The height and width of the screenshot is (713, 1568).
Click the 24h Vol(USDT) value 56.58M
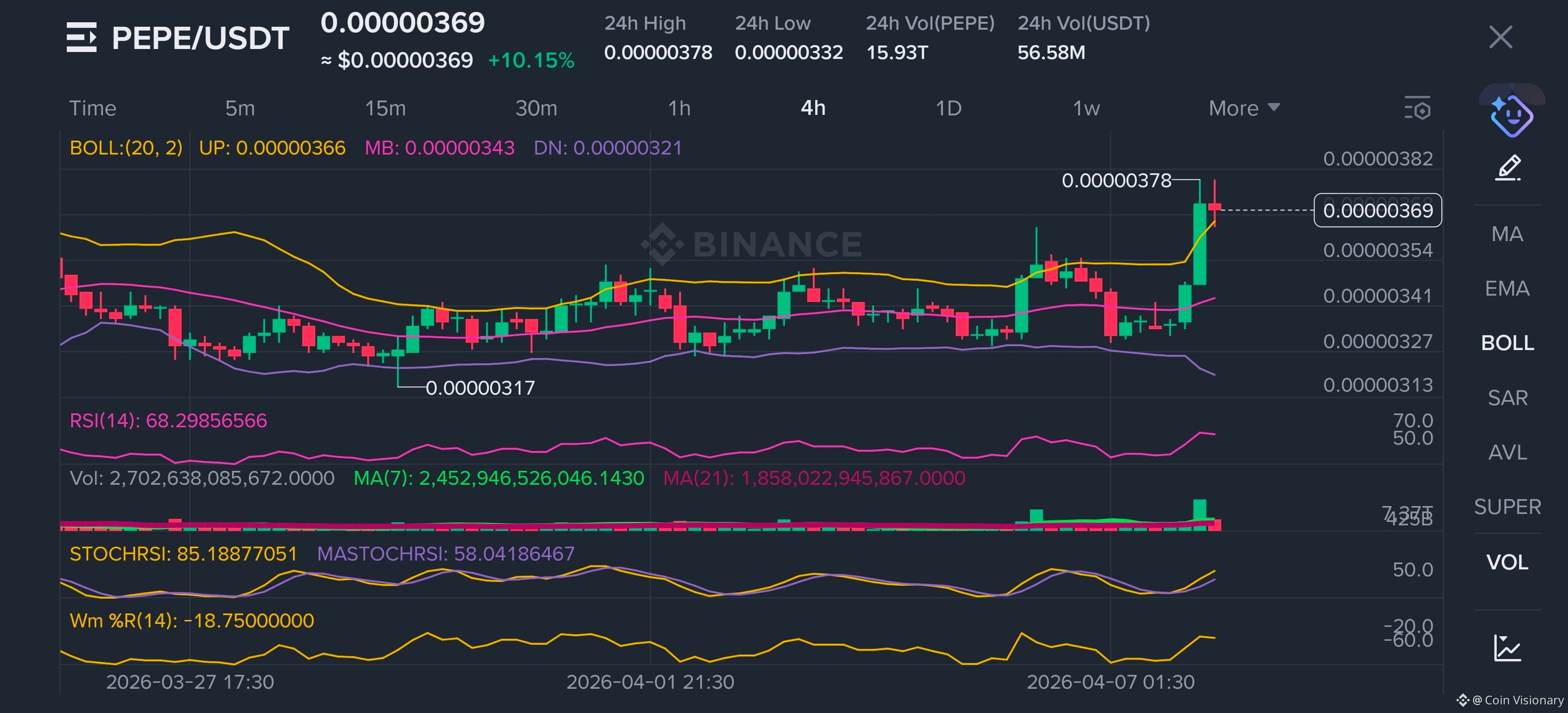1051,52
